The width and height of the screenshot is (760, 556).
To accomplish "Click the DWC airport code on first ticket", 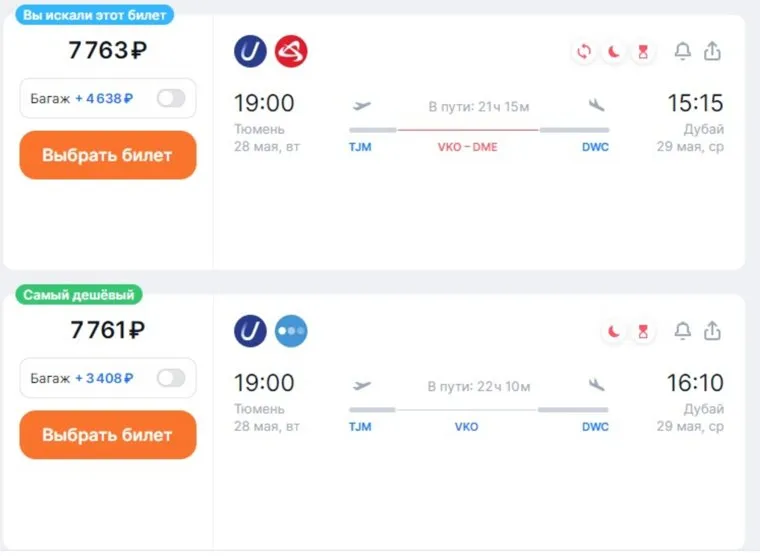I will pos(595,147).
